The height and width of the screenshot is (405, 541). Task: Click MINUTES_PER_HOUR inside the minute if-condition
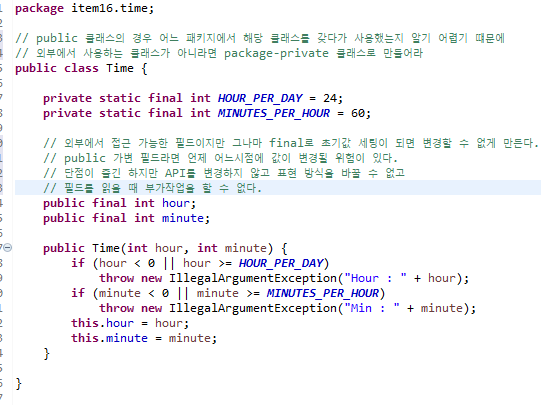[323, 293]
